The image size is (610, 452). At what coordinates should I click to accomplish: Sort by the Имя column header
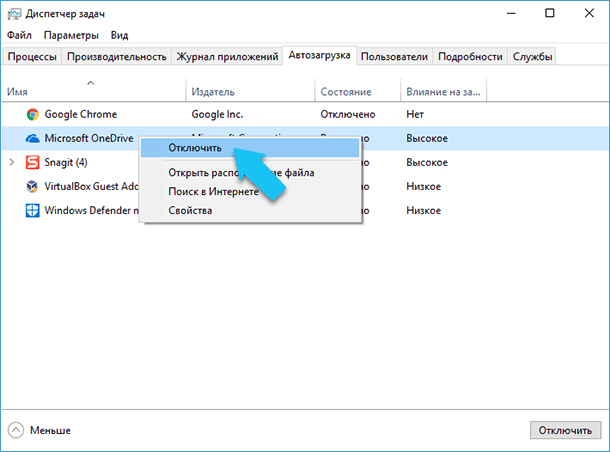[94, 90]
